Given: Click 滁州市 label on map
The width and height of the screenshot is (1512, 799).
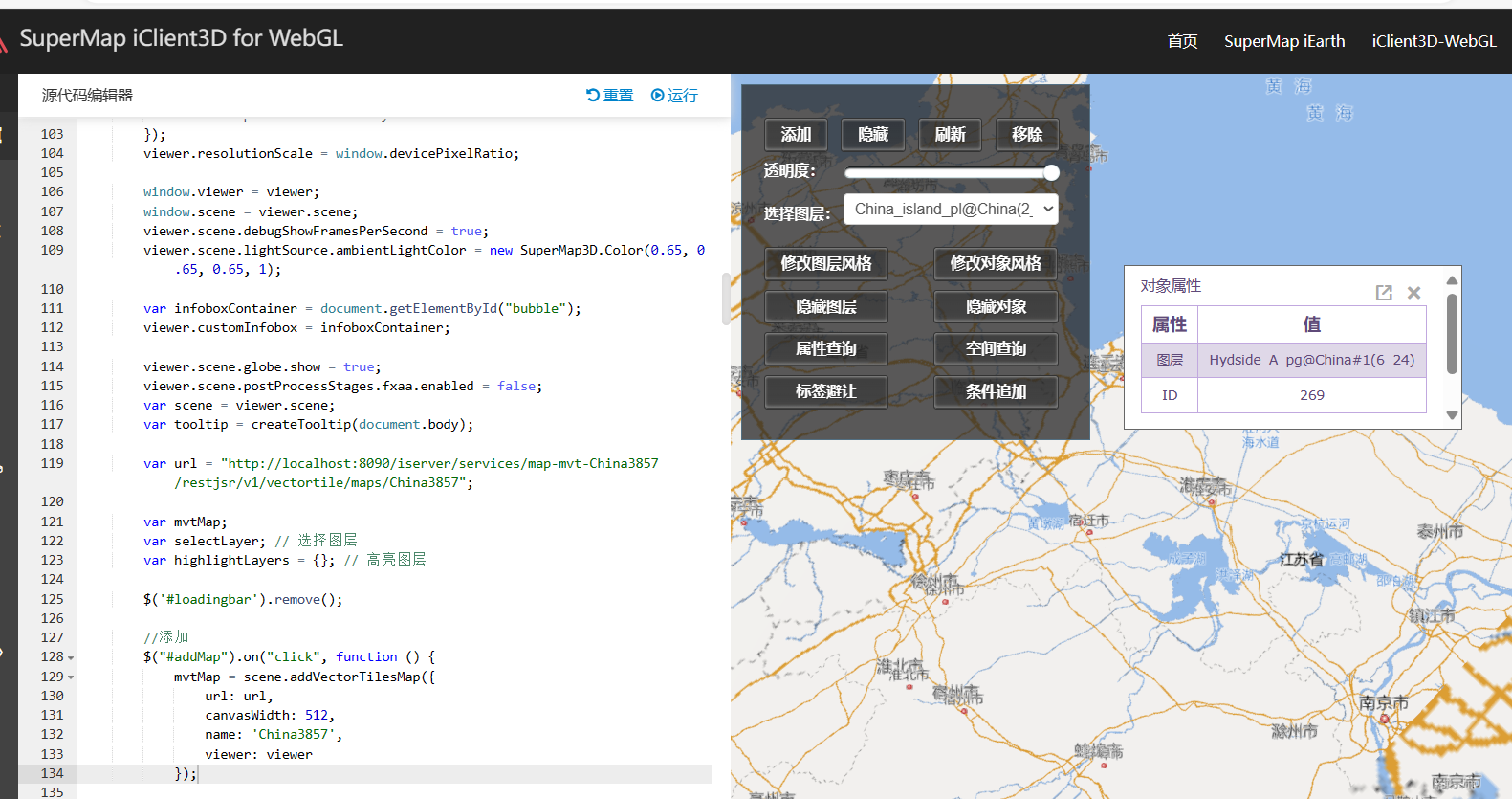Looking at the screenshot, I should (x=1294, y=731).
